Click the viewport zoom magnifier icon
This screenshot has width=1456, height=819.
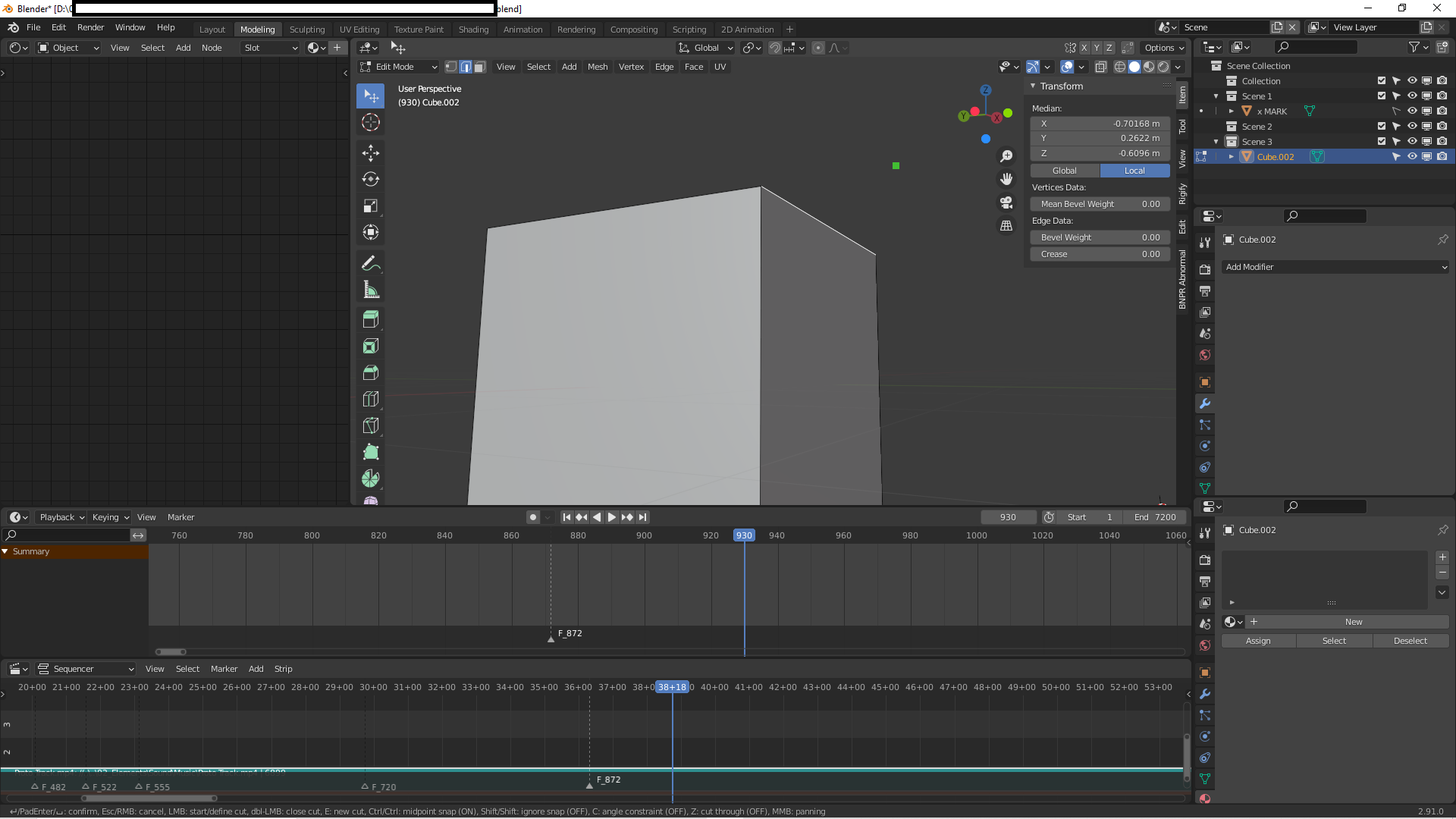click(1006, 156)
